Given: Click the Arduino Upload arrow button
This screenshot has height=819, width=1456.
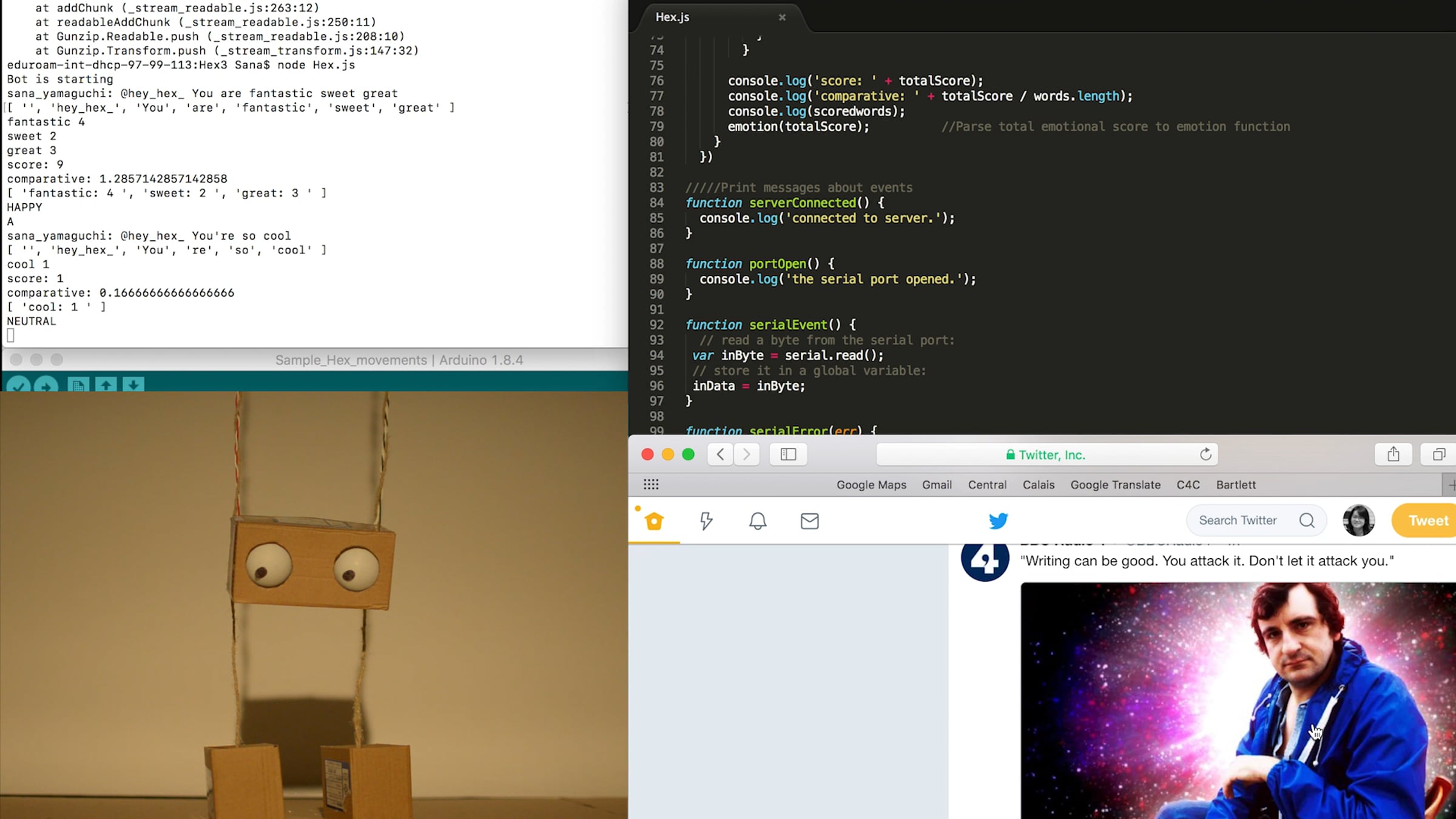Looking at the screenshot, I should pyautogui.click(x=46, y=385).
